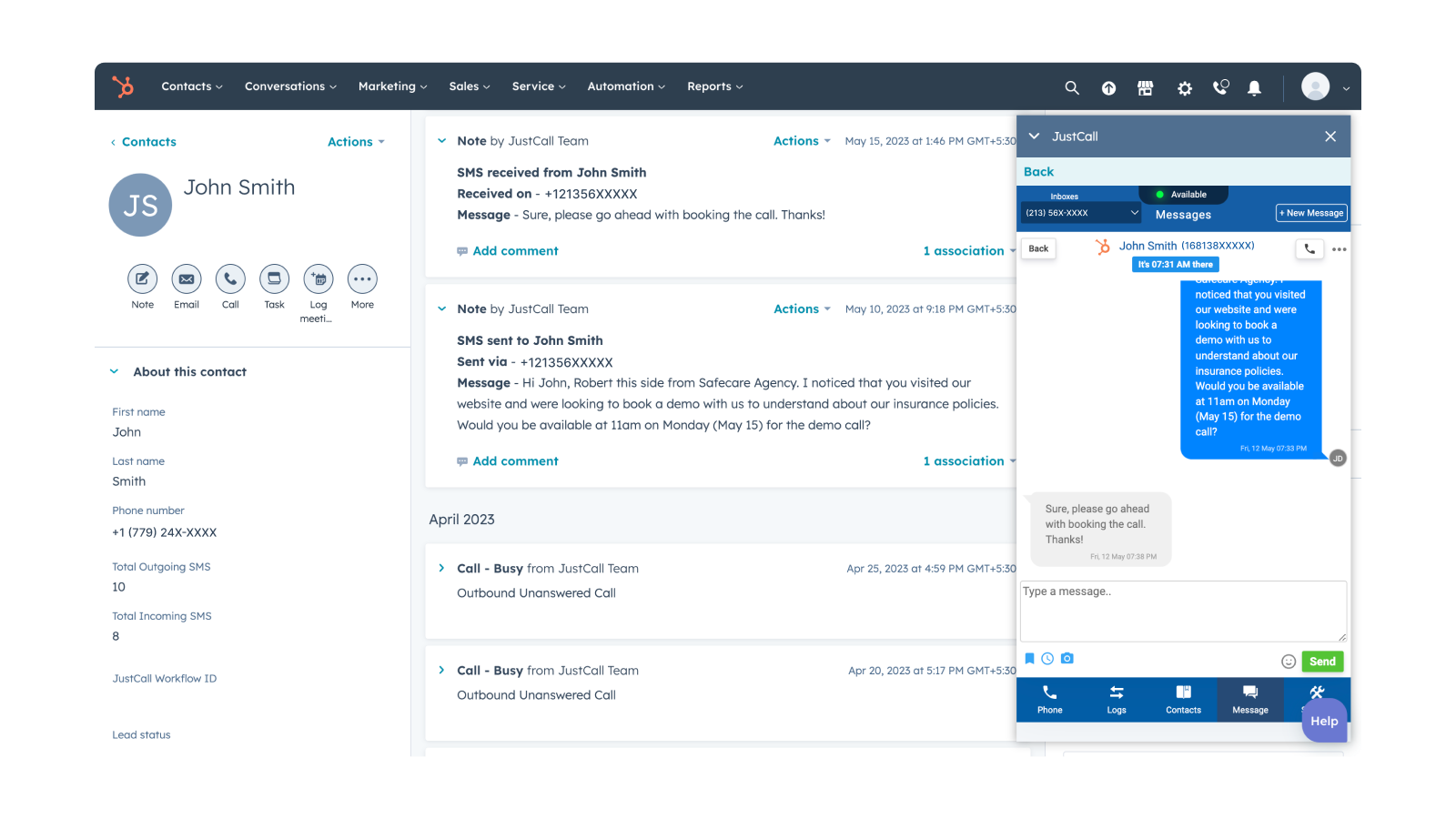Click the Email icon on John Smith's record
Image resolution: width=1456 pixels, height=819 pixels.
click(x=186, y=280)
